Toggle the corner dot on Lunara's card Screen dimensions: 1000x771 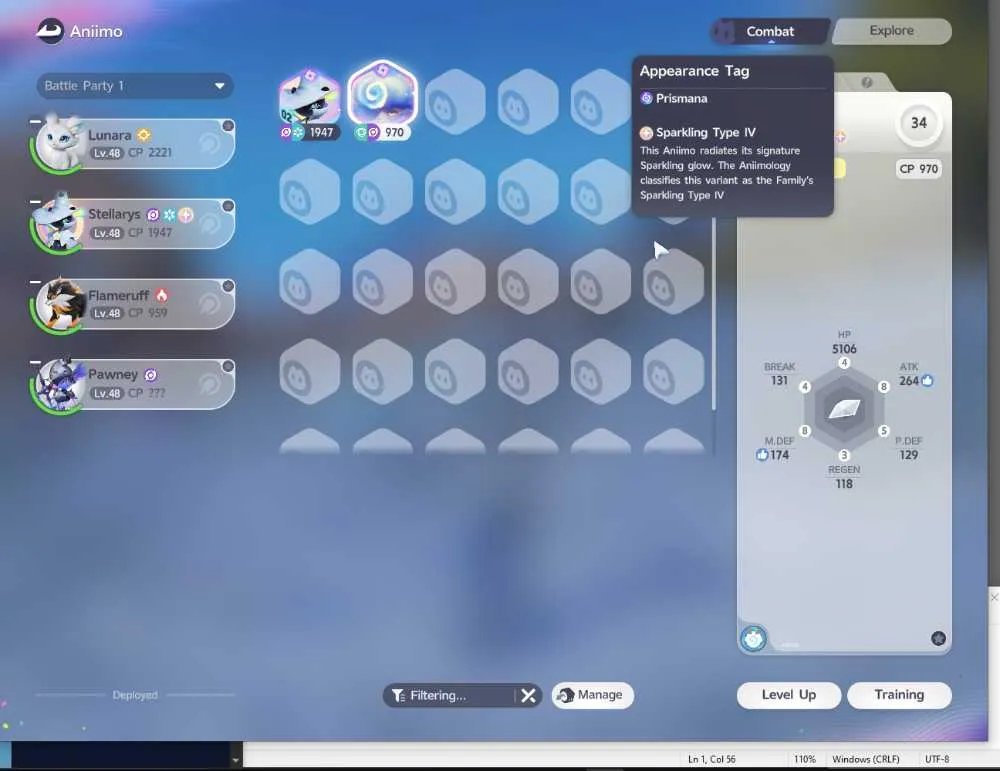tap(228, 126)
